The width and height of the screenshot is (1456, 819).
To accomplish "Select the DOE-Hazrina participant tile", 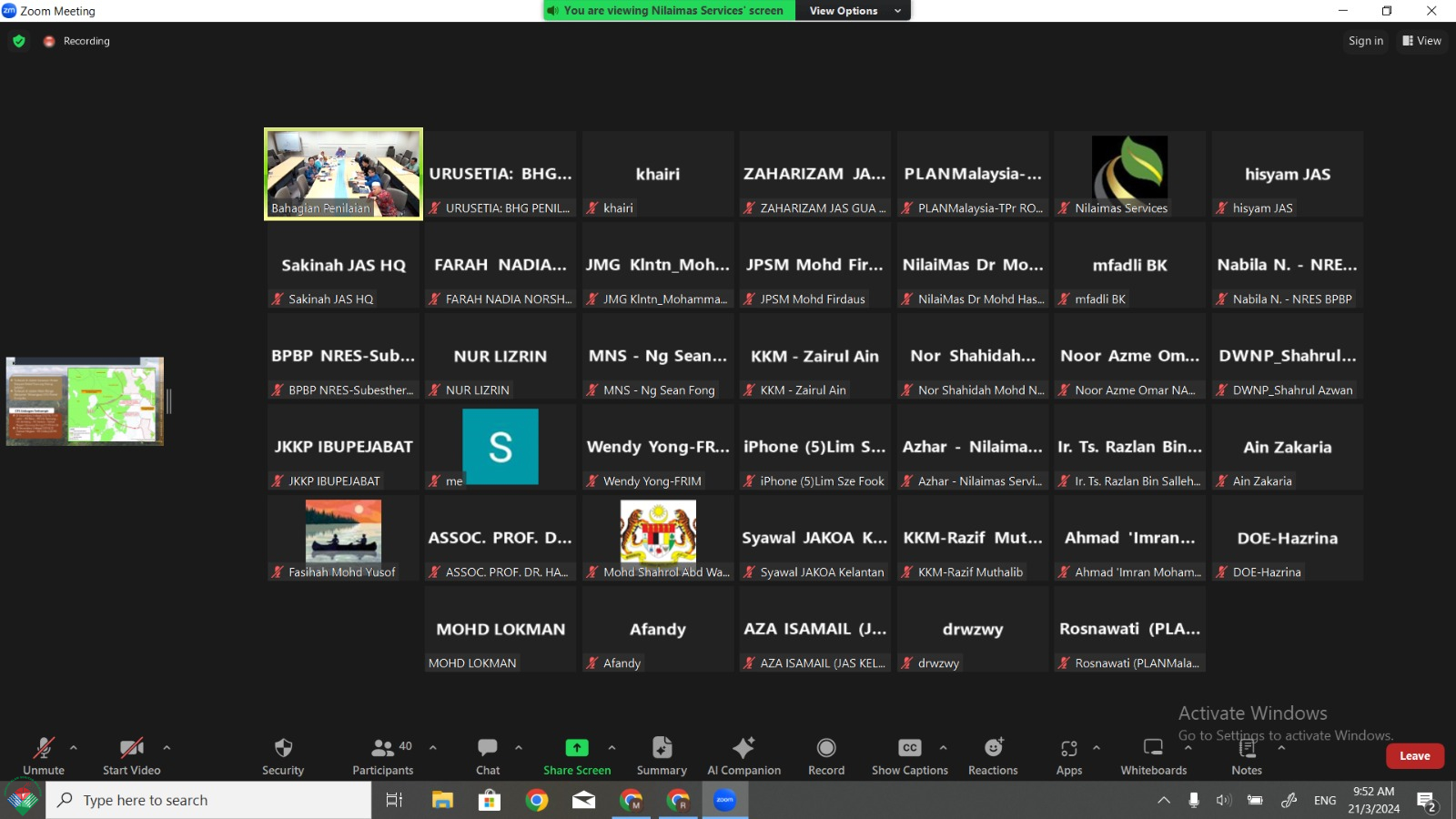I will [1288, 538].
